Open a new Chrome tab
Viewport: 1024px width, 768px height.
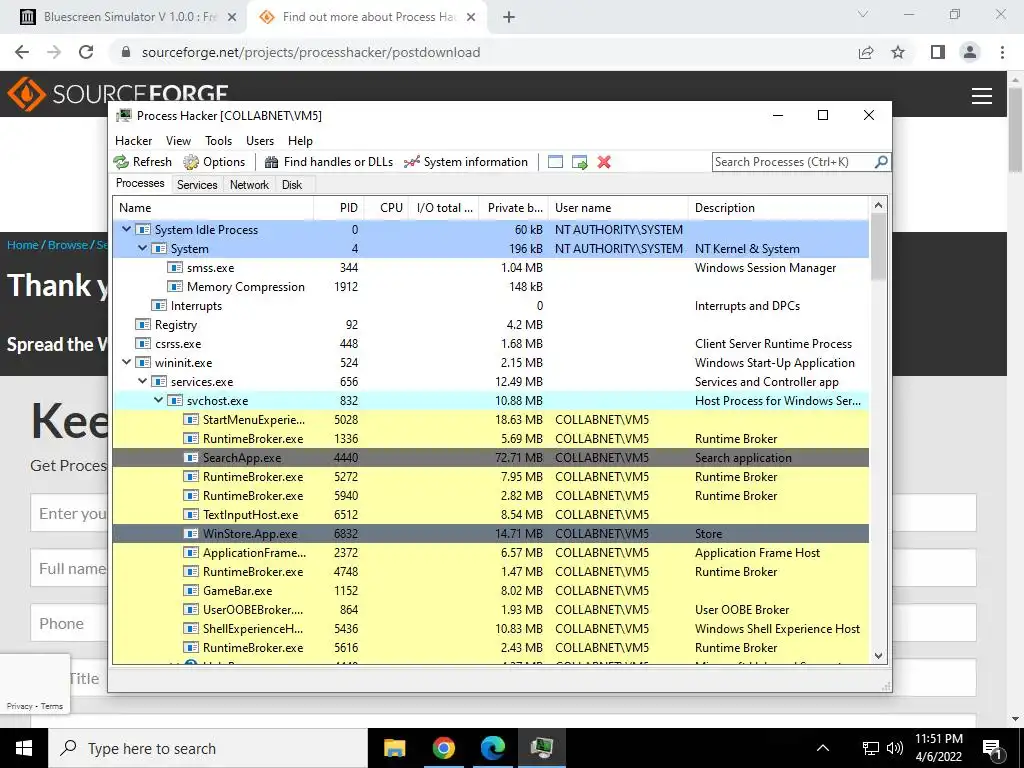(509, 17)
